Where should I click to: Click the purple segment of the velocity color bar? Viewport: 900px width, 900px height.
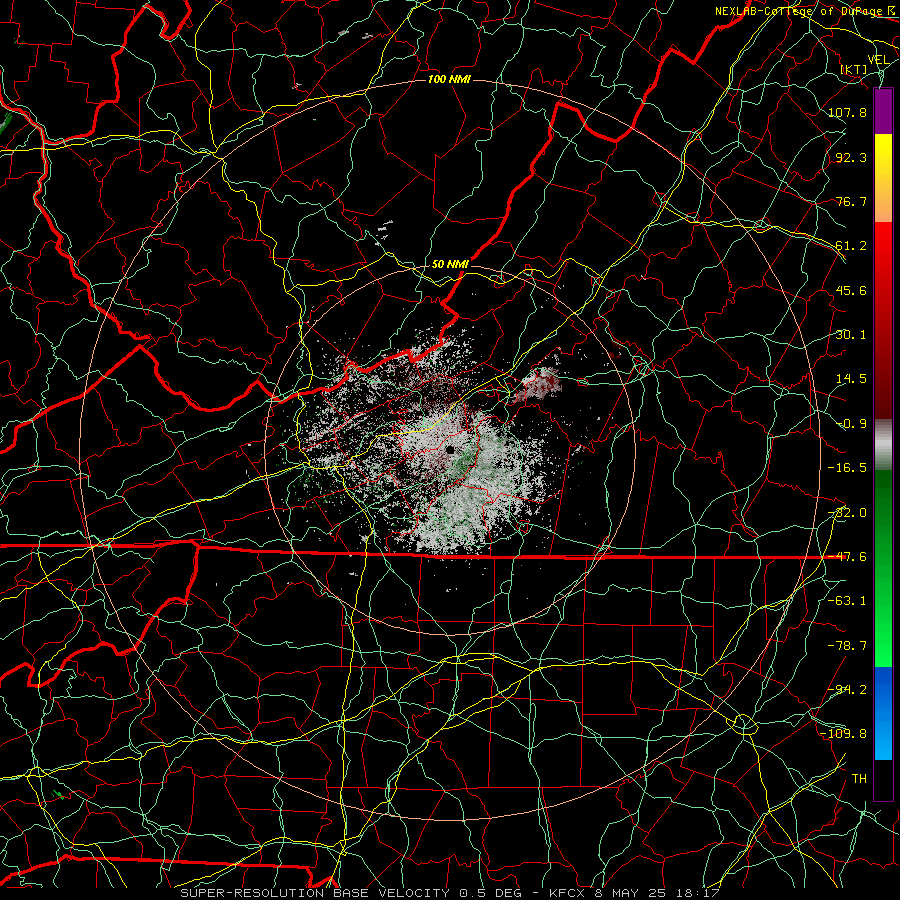click(x=883, y=111)
